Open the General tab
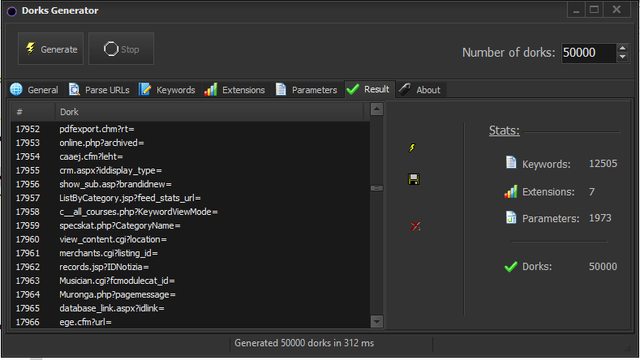640x360 pixels. click(34, 90)
